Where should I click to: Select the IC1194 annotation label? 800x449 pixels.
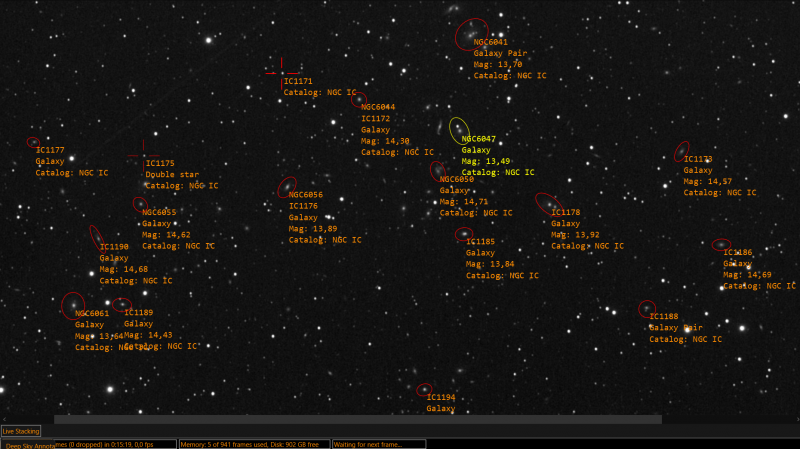[x=441, y=397]
